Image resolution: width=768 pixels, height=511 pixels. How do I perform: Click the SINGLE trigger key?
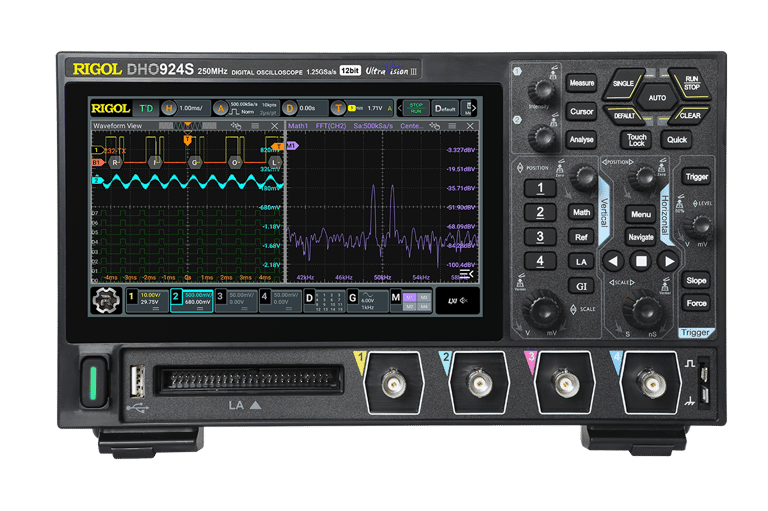623,83
